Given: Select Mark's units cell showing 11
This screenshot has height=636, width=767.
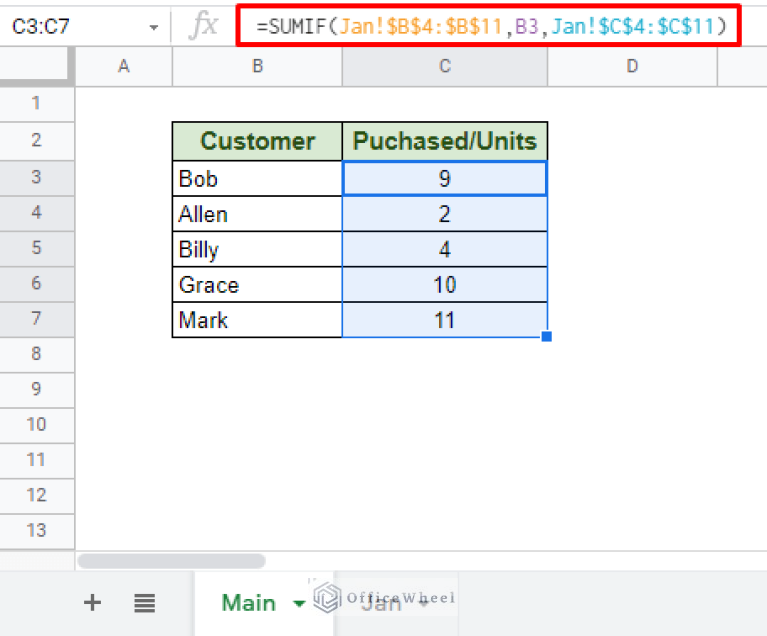Looking at the screenshot, I should tap(445, 320).
